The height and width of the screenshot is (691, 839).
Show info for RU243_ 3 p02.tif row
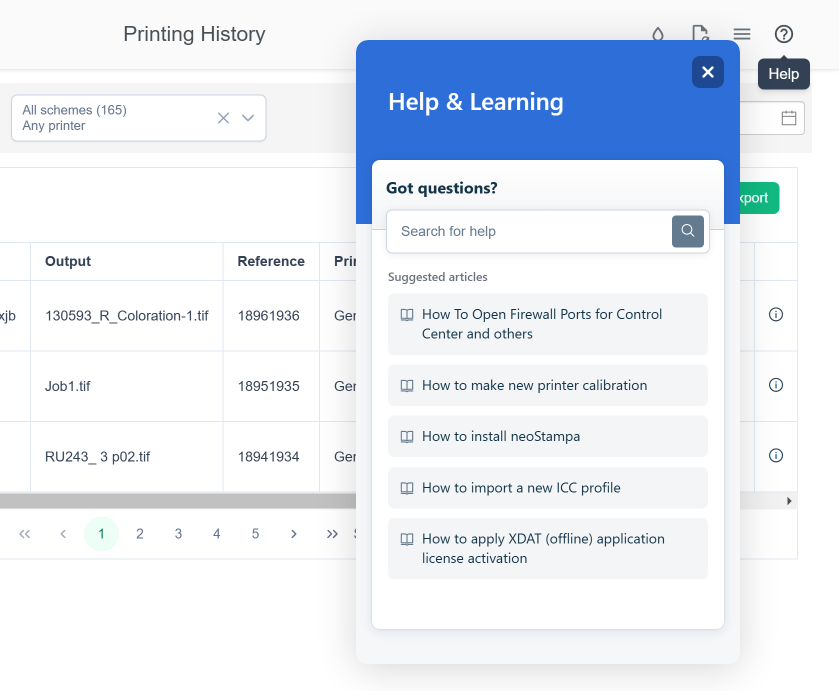click(775, 455)
